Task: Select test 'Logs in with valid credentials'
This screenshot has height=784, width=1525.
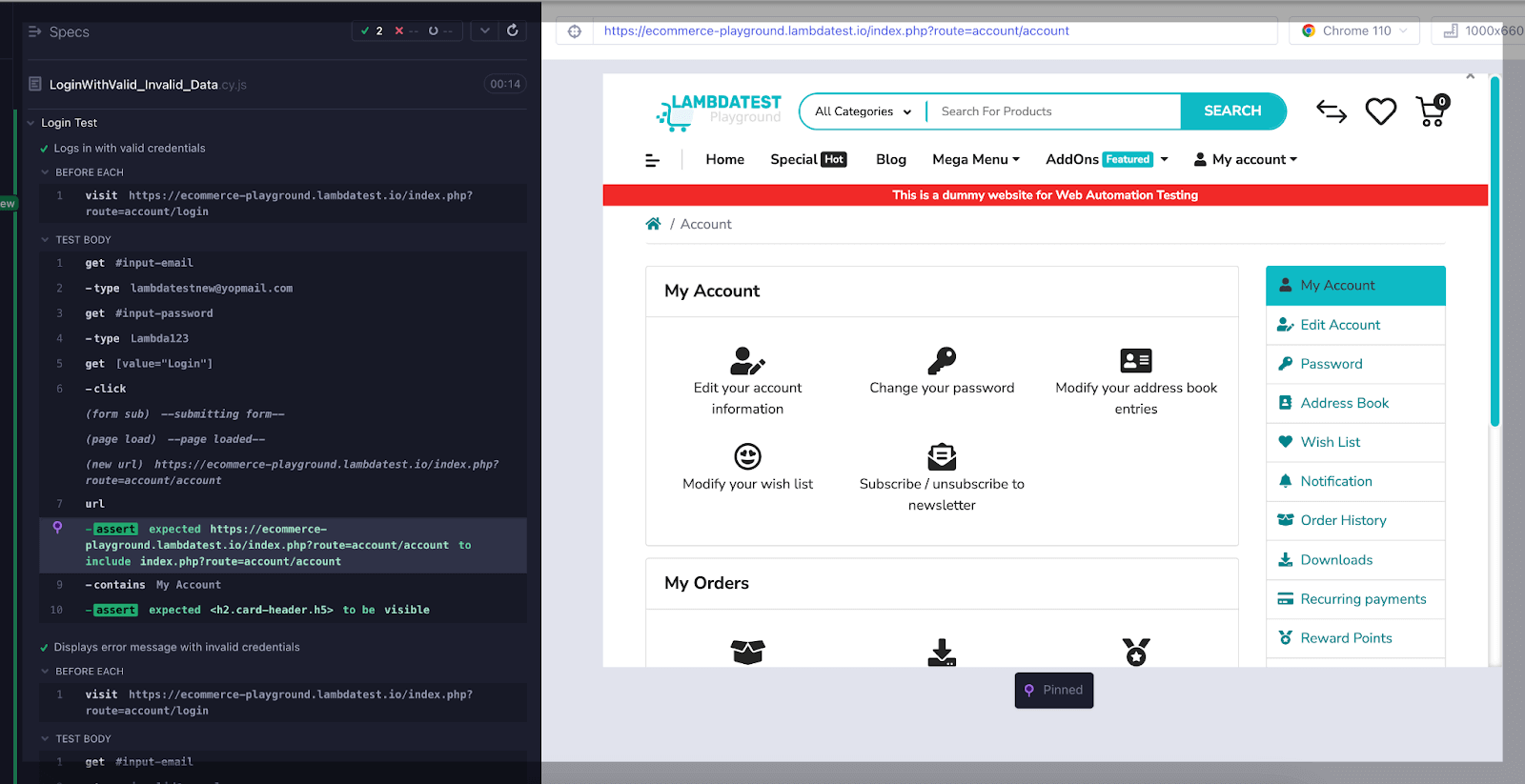Action: click(130, 148)
